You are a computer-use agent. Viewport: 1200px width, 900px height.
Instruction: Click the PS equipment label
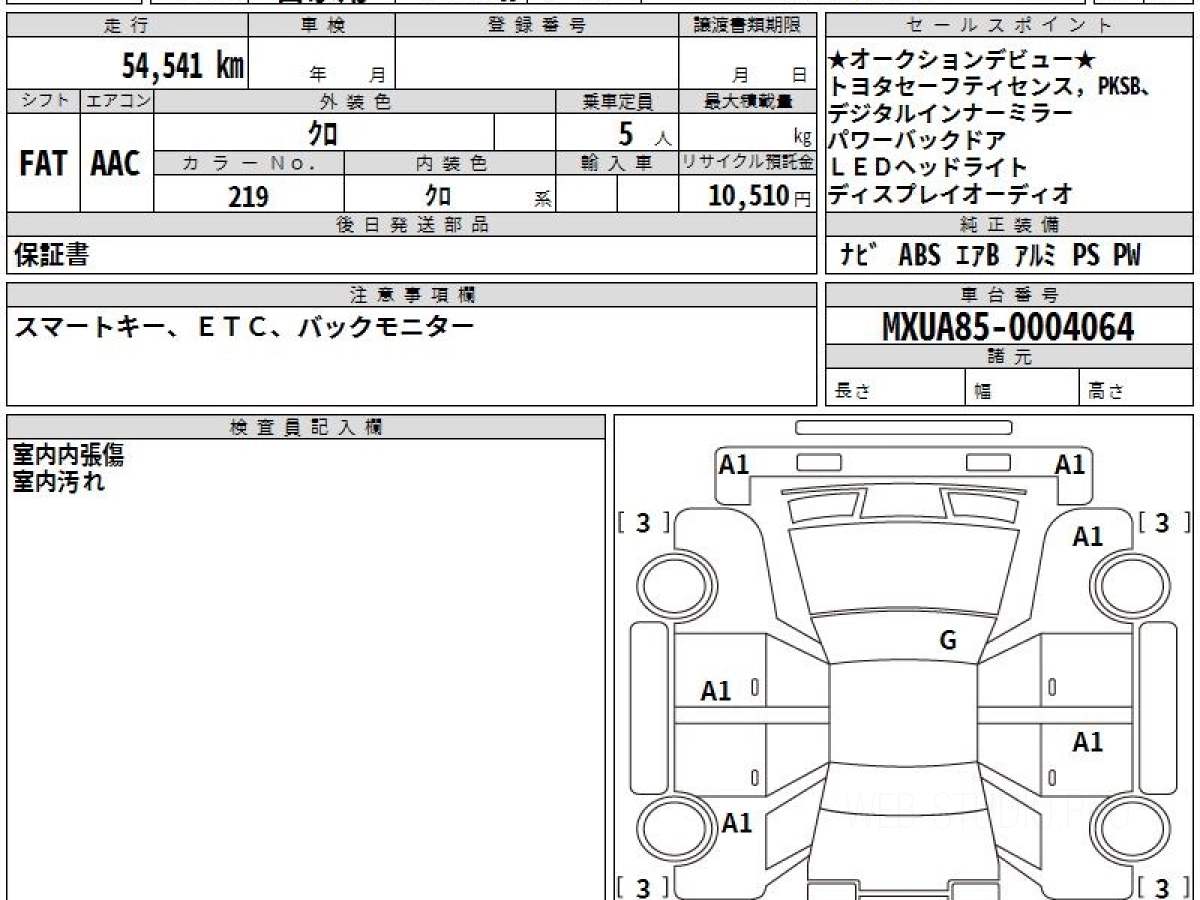click(x=1086, y=255)
